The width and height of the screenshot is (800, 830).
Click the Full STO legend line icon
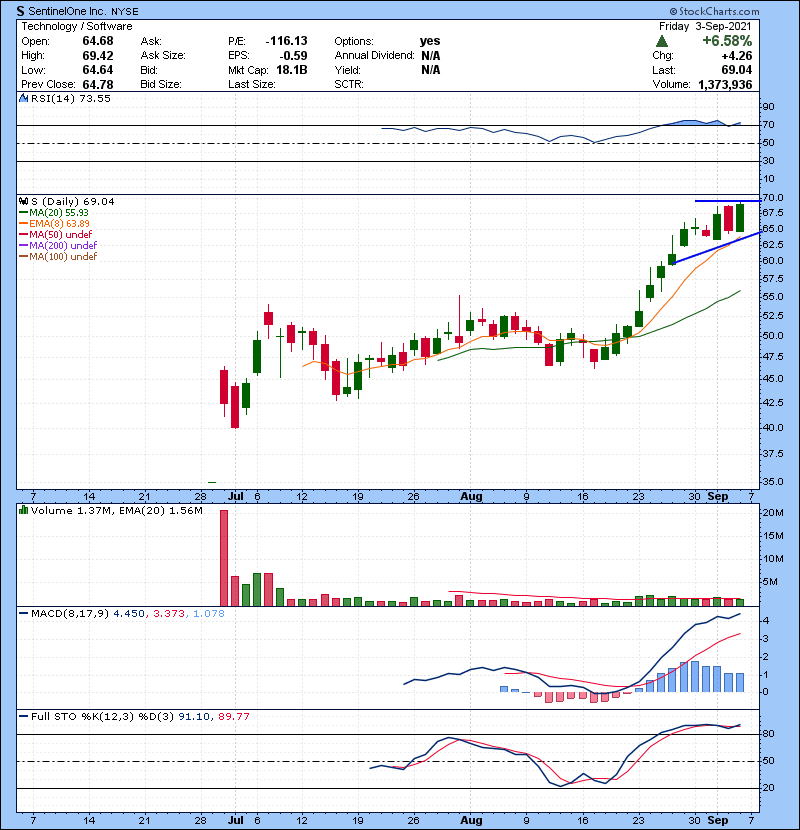point(24,716)
